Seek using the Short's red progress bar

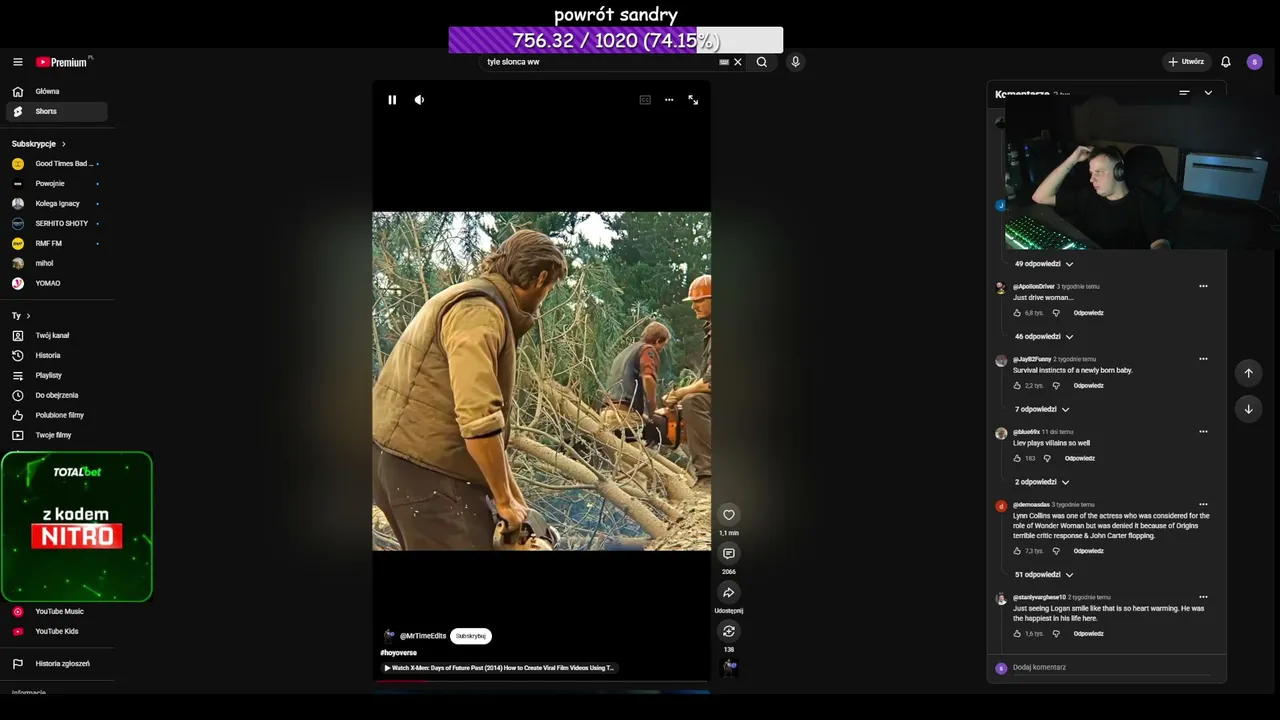pyautogui.click(x=541, y=682)
